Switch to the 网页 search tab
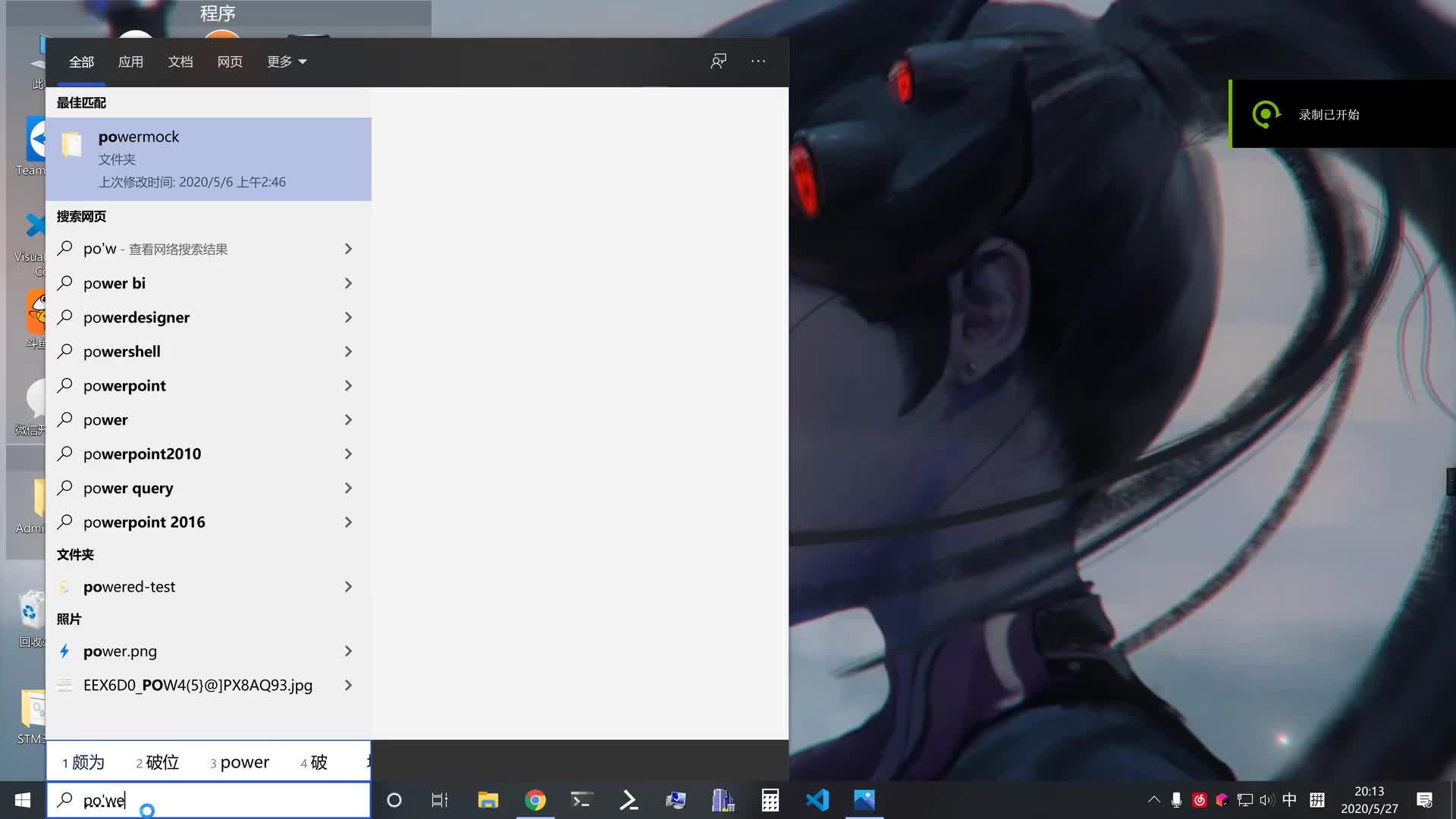Image resolution: width=1456 pixels, height=819 pixels. pyautogui.click(x=230, y=61)
